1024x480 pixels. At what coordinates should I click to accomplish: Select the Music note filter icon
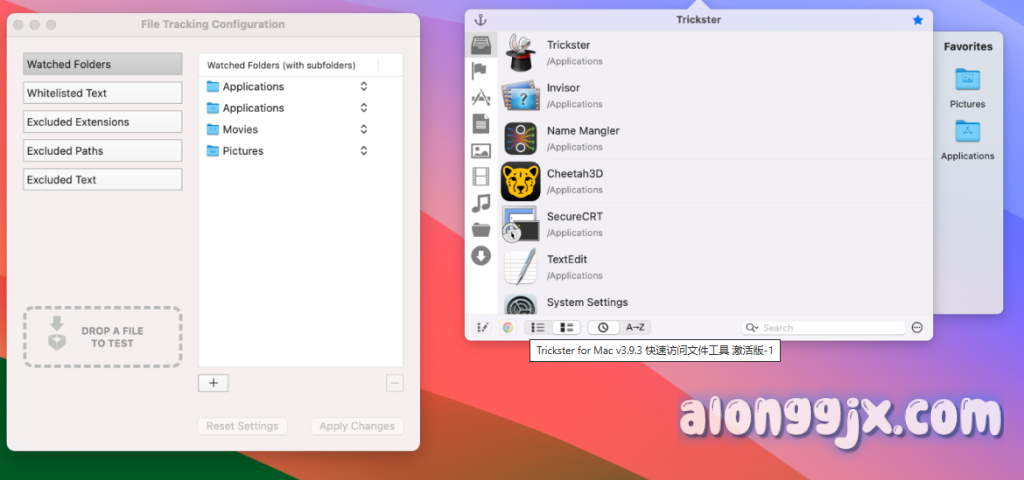click(481, 203)
